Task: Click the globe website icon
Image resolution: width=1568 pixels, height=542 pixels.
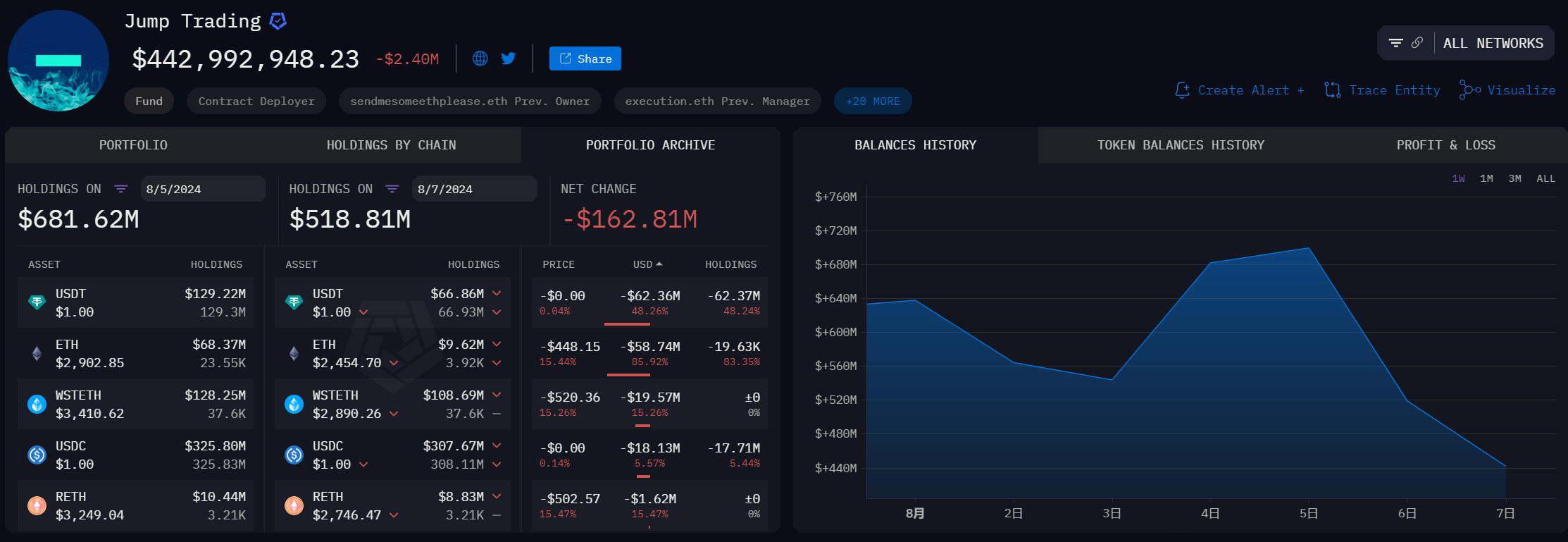Action: (x=480, y=58)
